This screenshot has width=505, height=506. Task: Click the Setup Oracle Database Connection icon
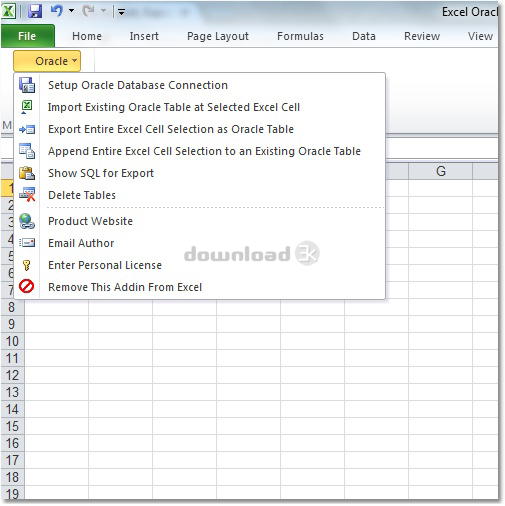pos(27,85)
